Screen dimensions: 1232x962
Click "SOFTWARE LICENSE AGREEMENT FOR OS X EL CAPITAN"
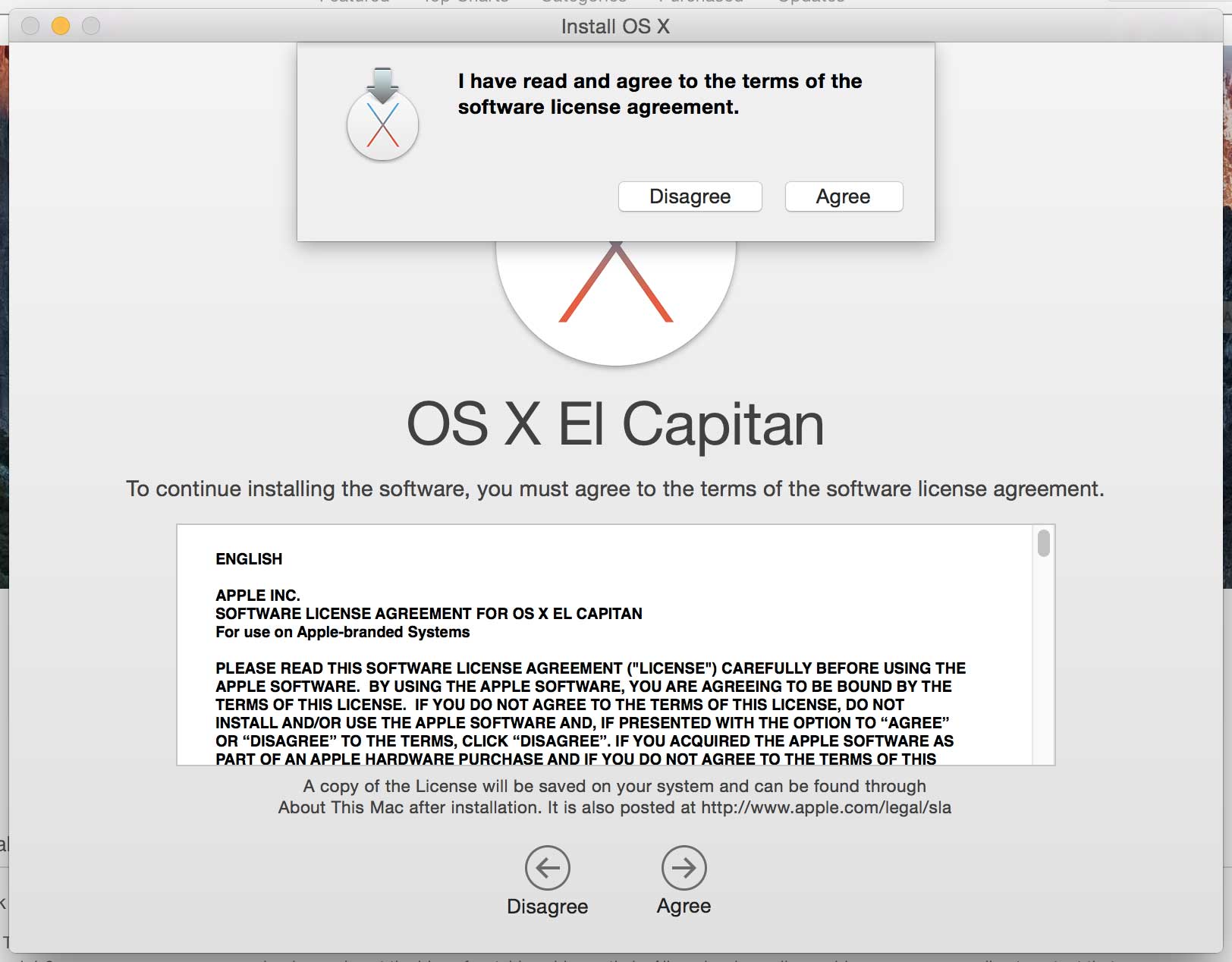click(429, 614)
